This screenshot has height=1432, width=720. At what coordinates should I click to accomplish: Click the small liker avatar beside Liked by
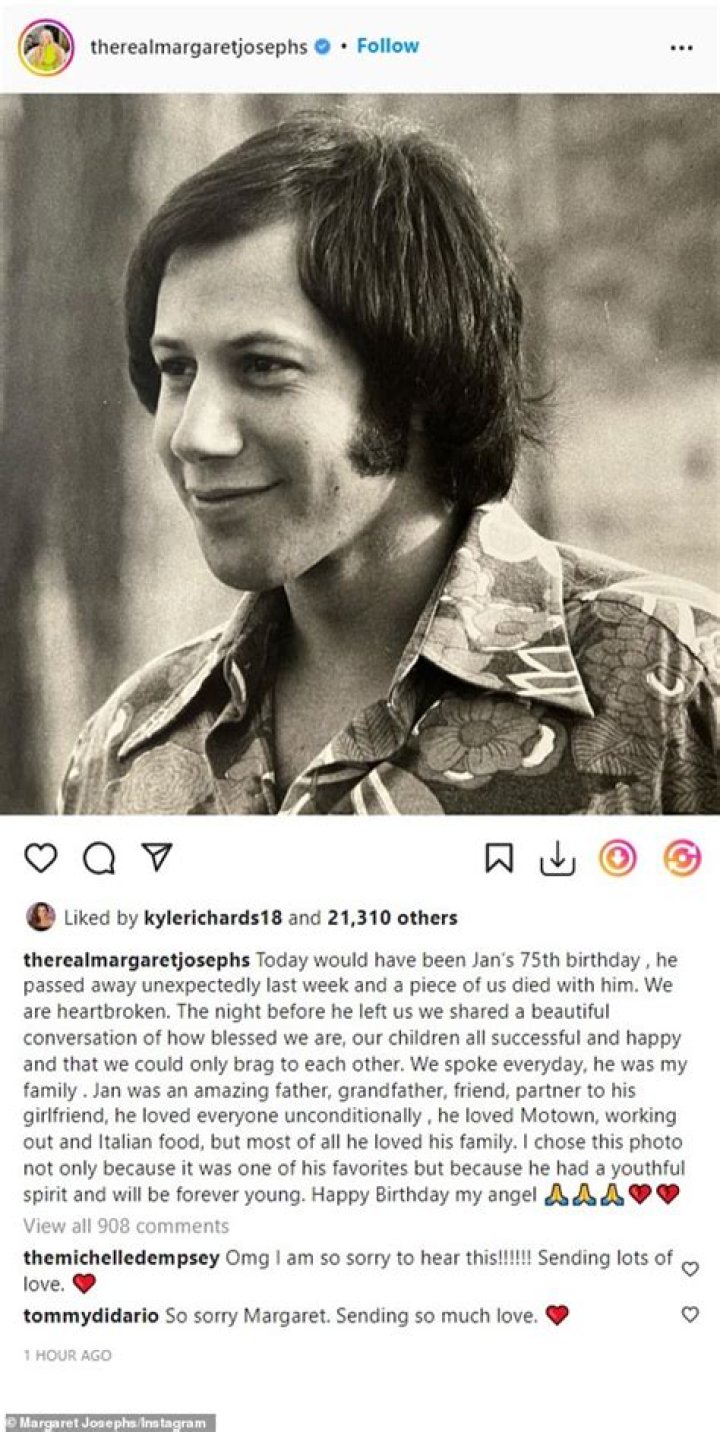coord(41,916)
